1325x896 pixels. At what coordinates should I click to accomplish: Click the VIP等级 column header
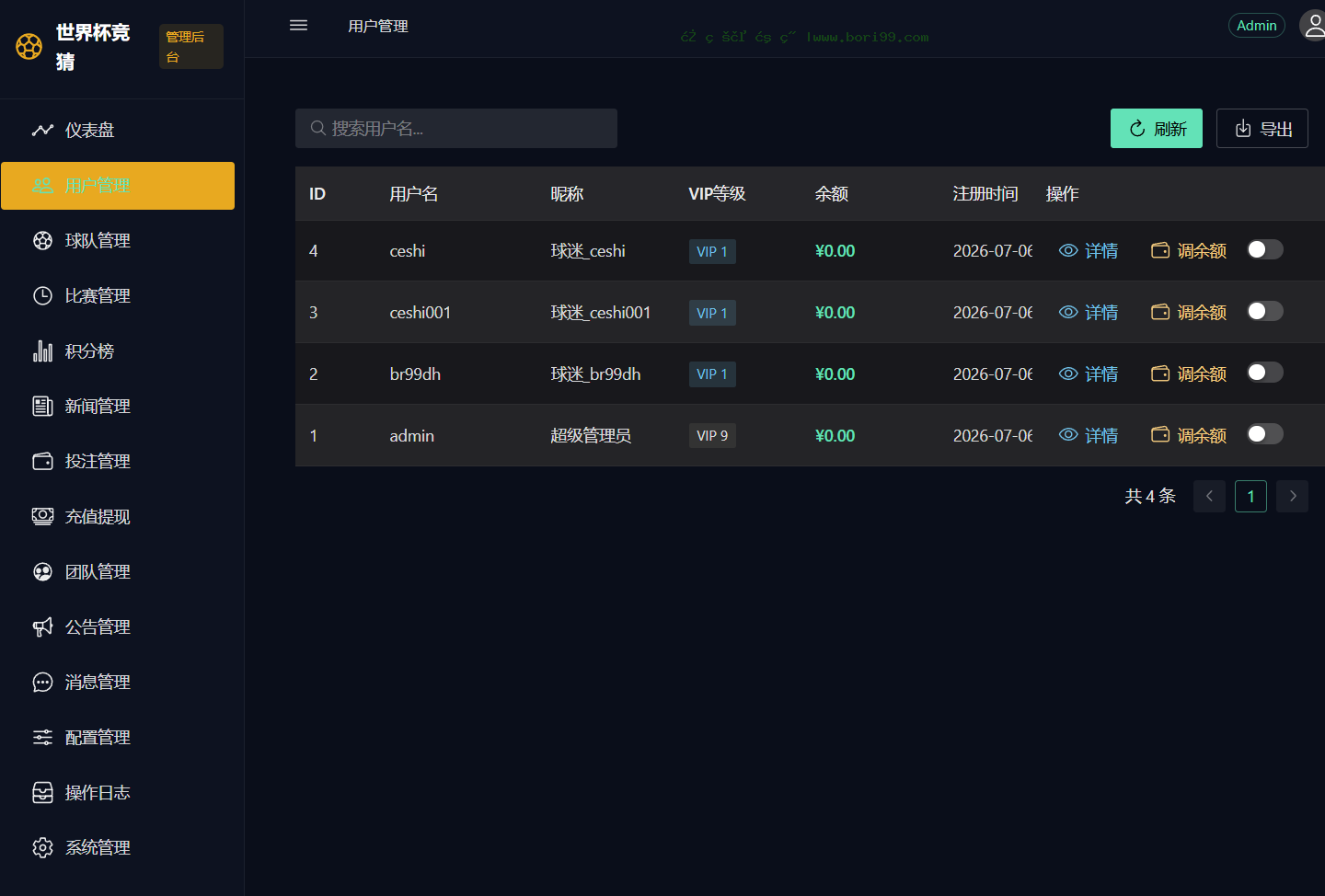click(x=718, y=194)
